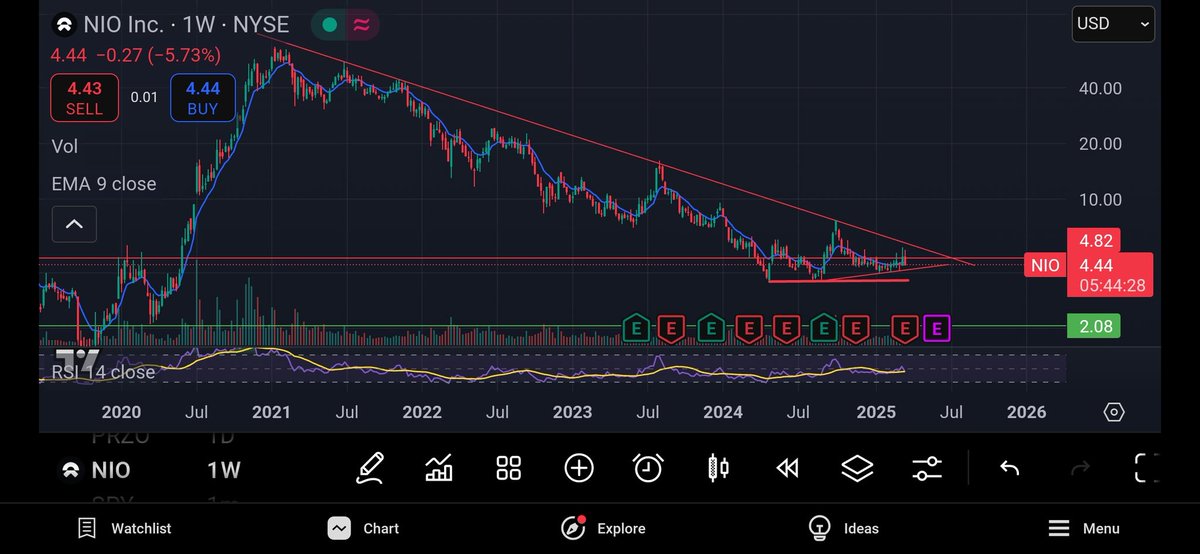The width and height of the screenshot is (1200, 554).
Task: Redo action arrow
Action: tap(1080, 468)
